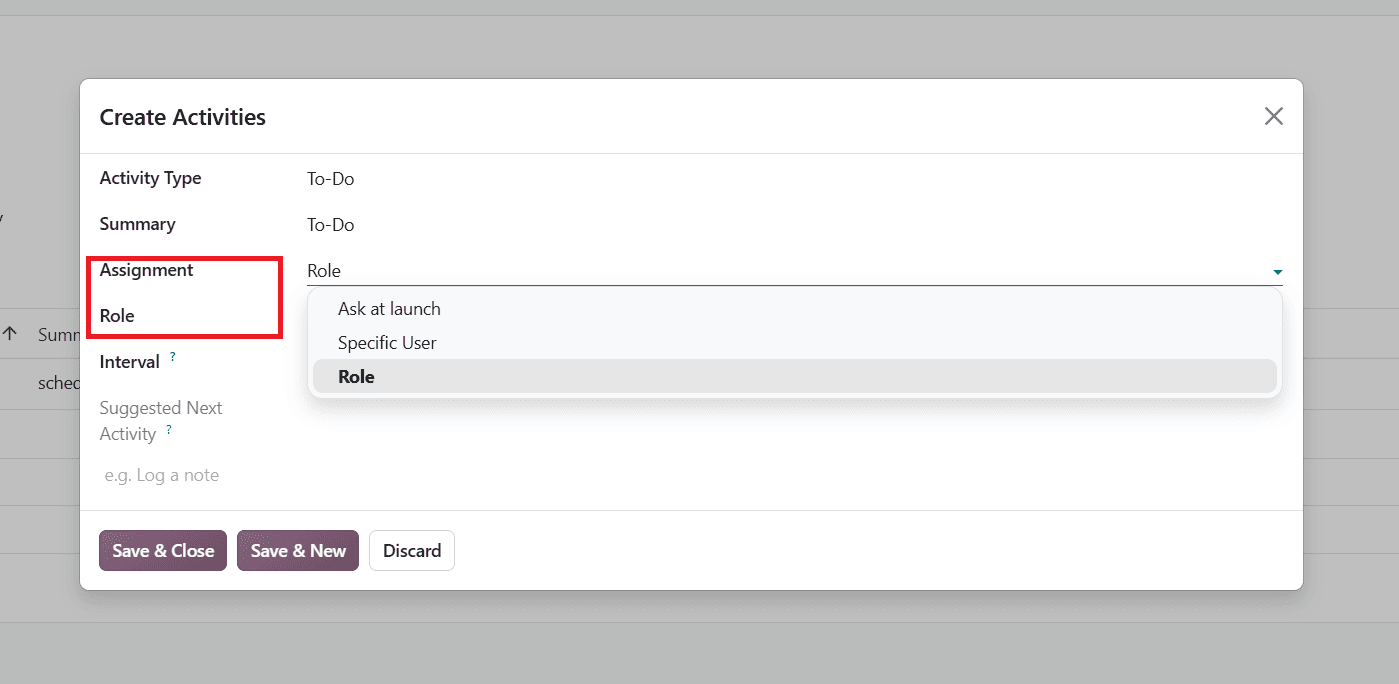Click the 'Activity Type' label
Screen dimensions: 1399x684
(x=151, y=178)
